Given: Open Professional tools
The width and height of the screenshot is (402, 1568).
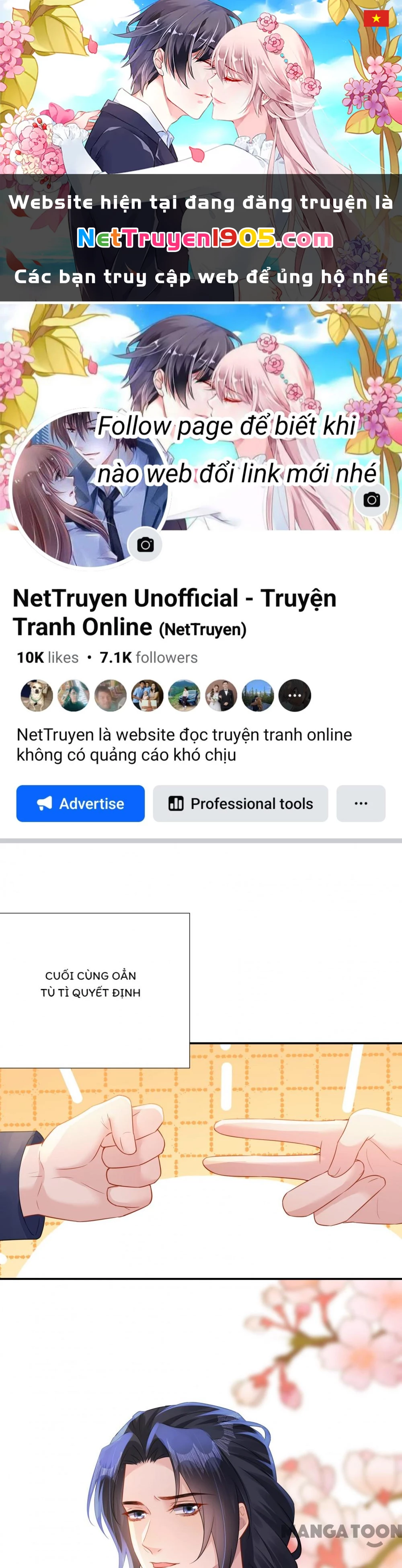Looking at the screenshot, I should click(x=240, y=803).
